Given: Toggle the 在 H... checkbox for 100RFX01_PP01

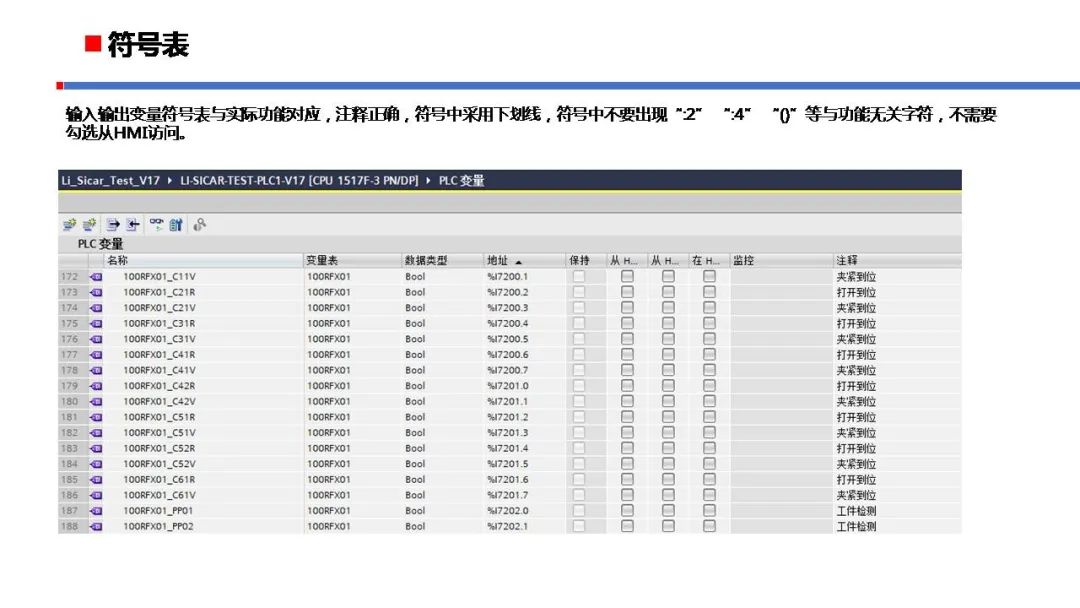Looking at the screenshot, I should (709, 511).
